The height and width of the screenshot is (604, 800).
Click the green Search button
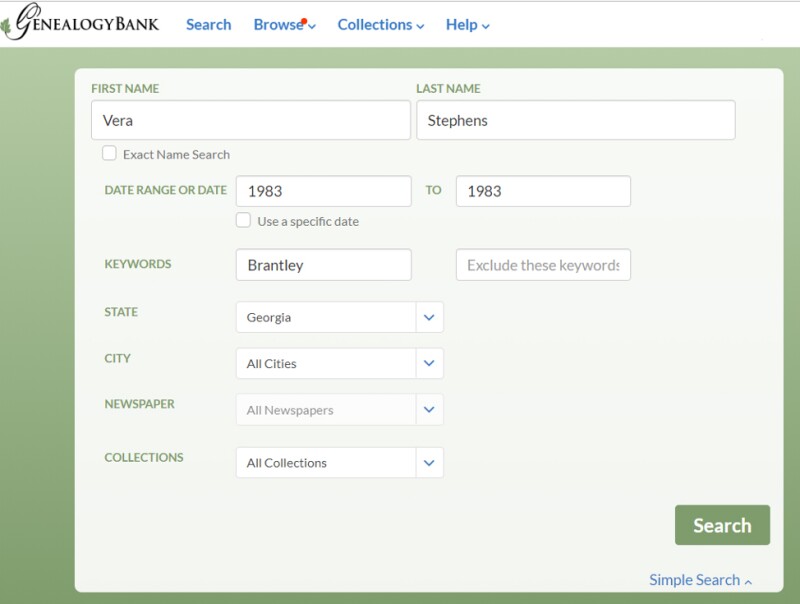click(x=722, y=525)
